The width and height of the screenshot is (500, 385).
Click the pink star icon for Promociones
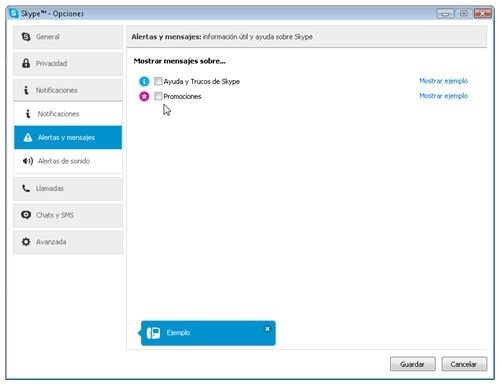[144, 97]
